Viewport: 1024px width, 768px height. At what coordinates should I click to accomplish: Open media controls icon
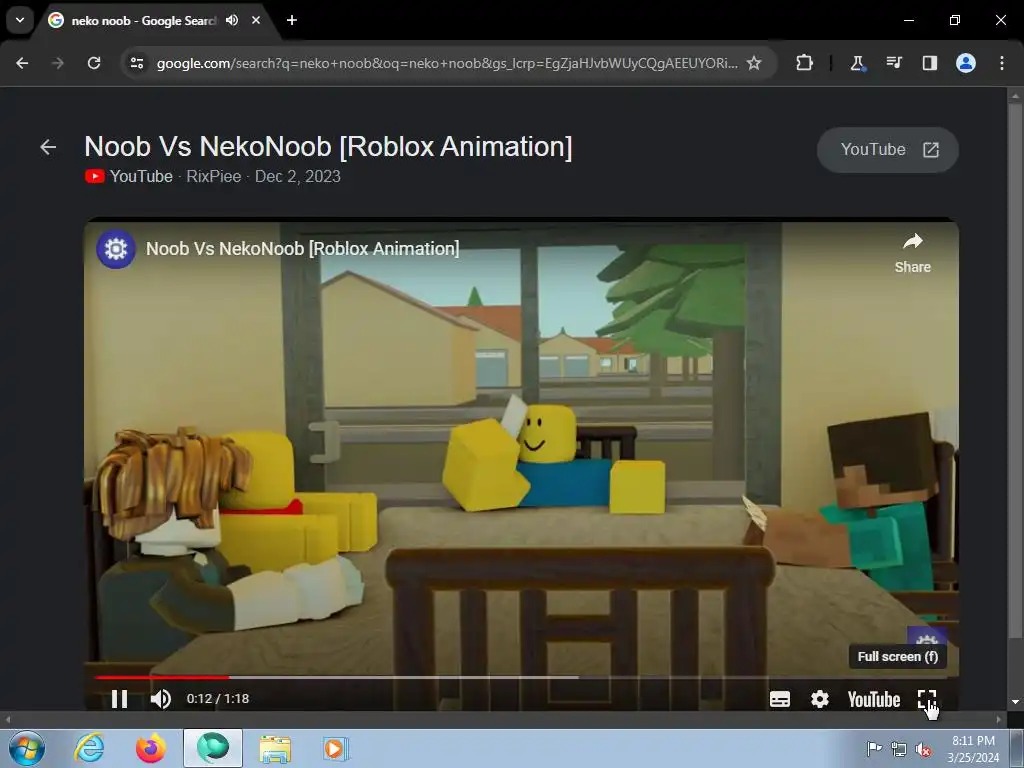[x=893, y=63]
